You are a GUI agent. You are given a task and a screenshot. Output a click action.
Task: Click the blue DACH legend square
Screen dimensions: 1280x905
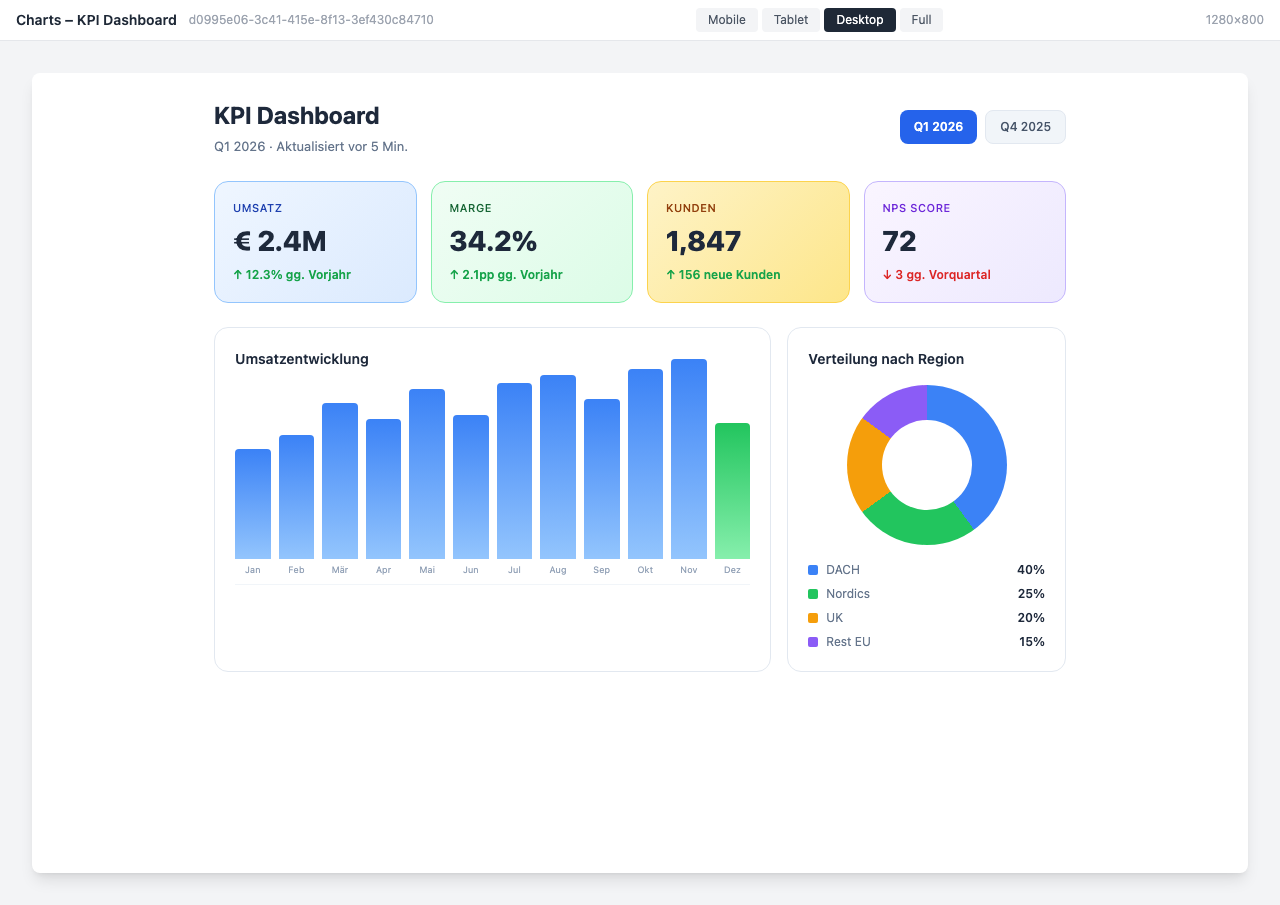(812, 569)
